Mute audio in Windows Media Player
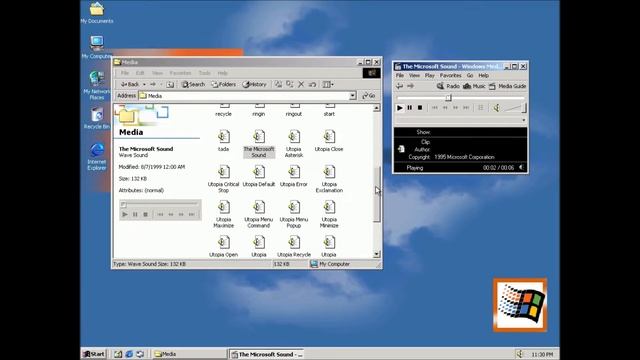The height and width of the screenshot is (360, 640). pyautogui.click(x=496, y=108)
